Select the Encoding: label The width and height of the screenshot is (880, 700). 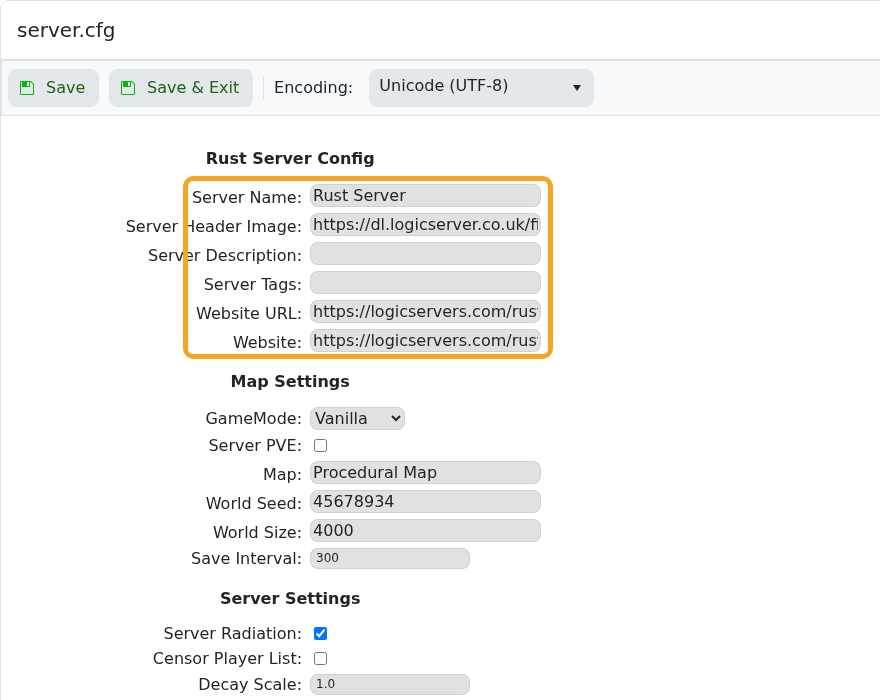[313, 88]
